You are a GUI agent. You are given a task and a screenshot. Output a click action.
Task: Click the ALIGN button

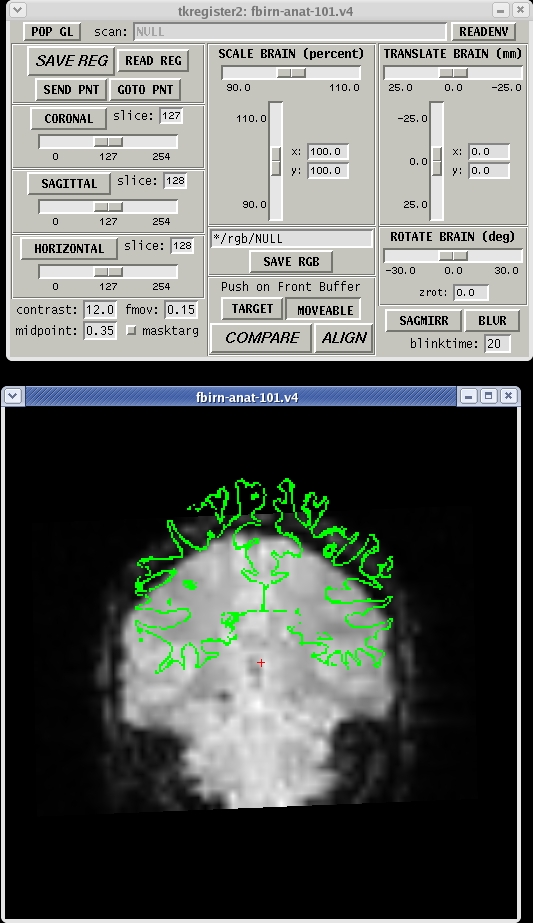345,338
